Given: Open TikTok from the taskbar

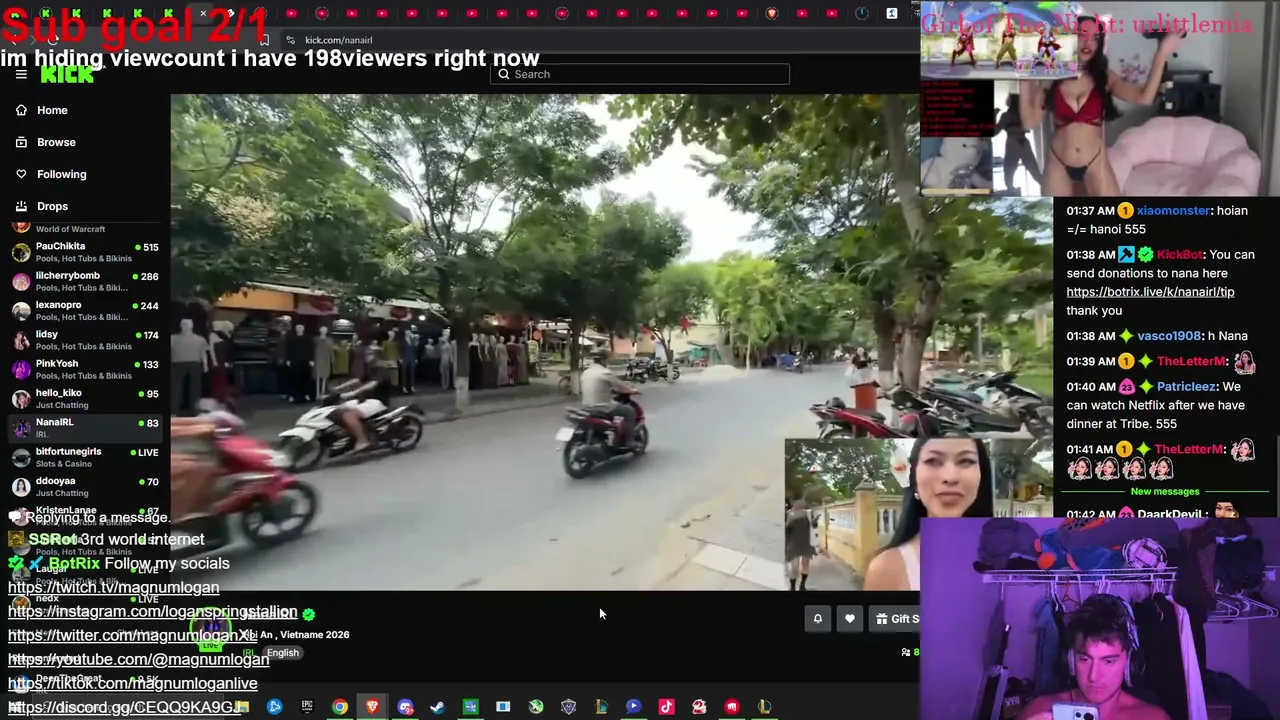Looking at the screenshot, I should pyautogui.click(x=666, y=707).
